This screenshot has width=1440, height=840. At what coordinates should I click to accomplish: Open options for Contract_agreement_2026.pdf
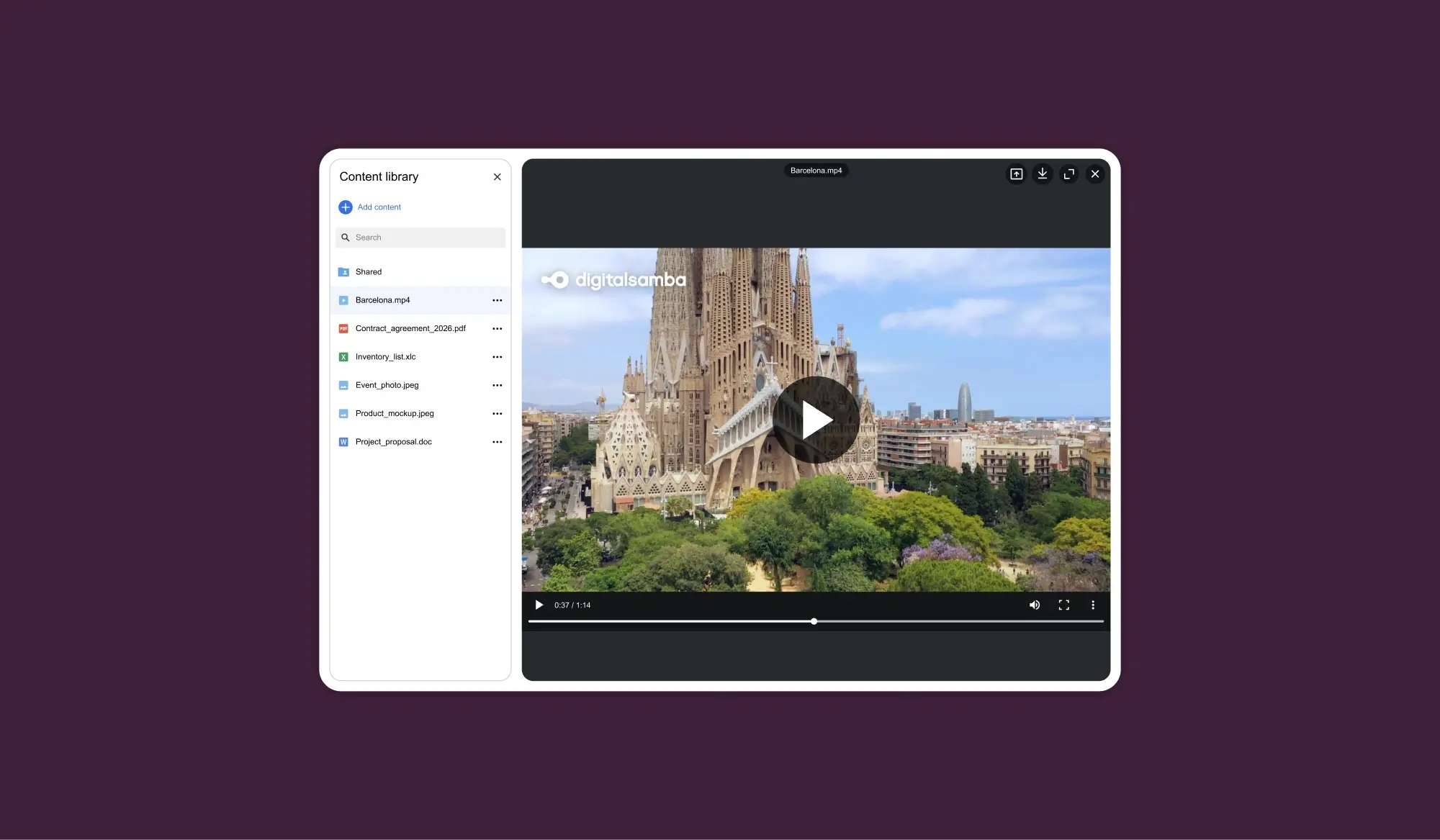click(497, 329)
